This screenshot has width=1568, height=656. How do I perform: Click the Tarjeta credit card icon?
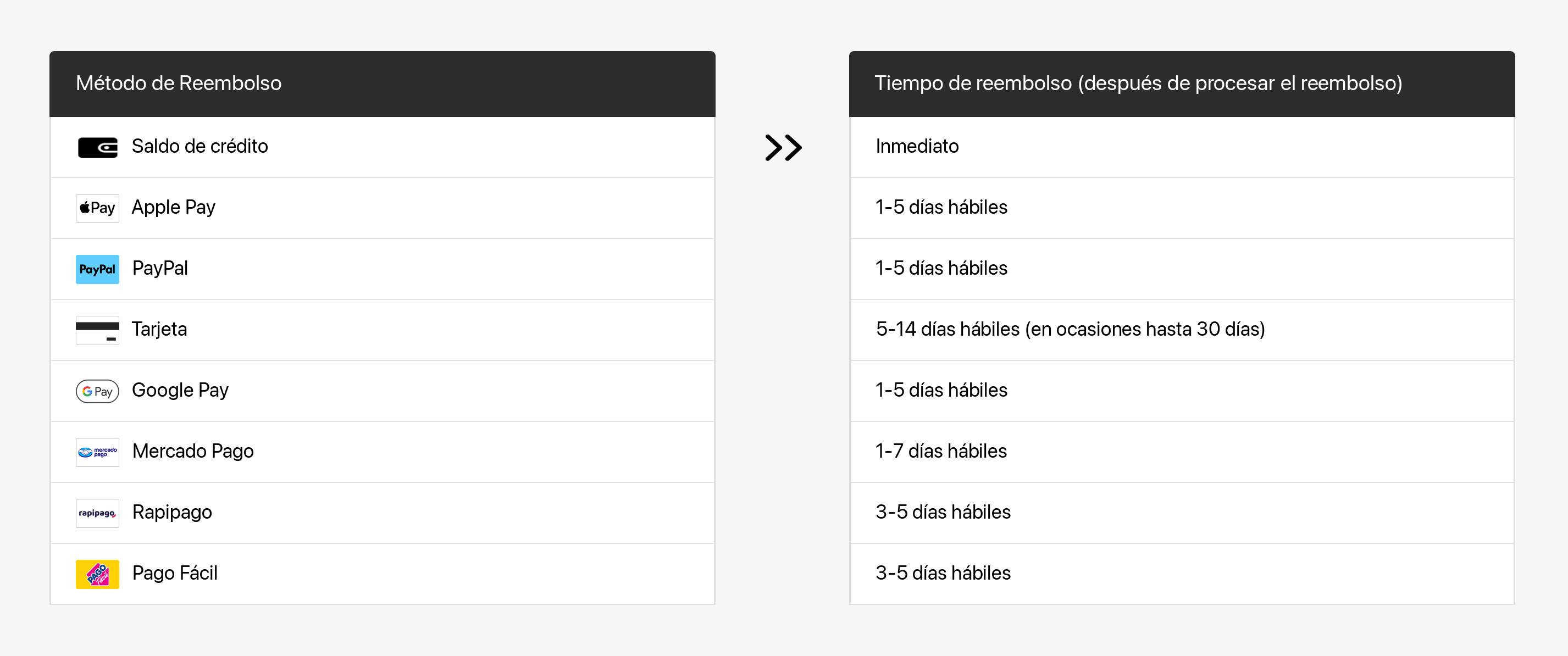click(x=97, y=330)
